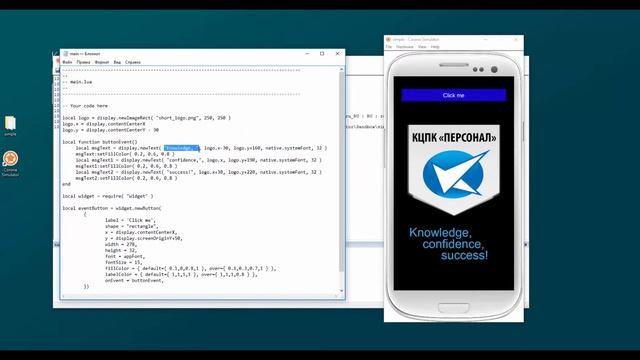The width and height of the screenshot is (640, 360).
Task: Click the '-- main.lua' comment line
Action: (77, 82)
